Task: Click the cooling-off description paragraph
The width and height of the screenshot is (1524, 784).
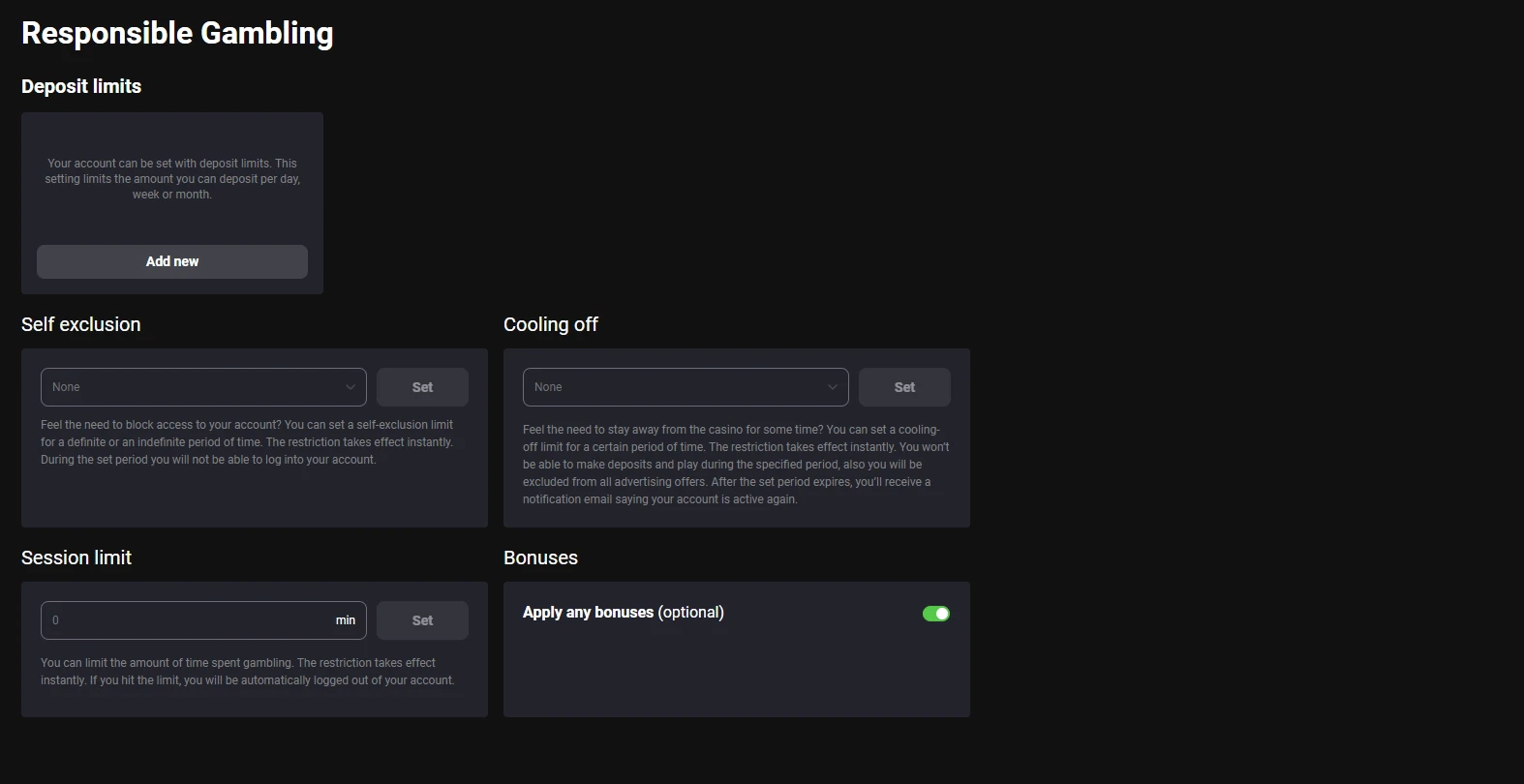Action: (736, 465)
